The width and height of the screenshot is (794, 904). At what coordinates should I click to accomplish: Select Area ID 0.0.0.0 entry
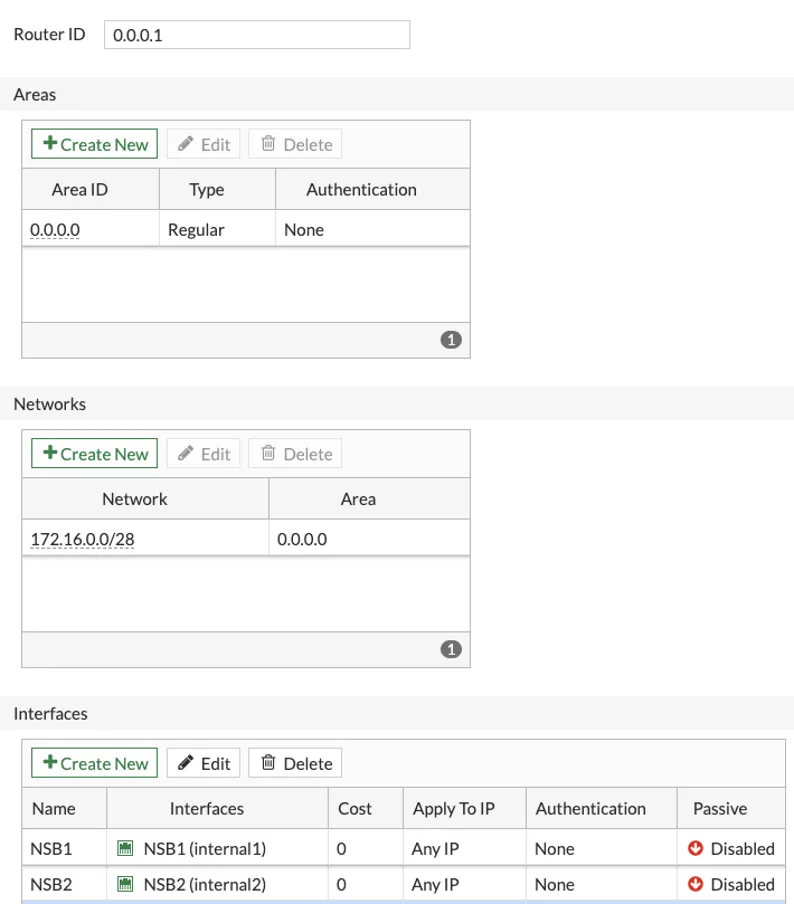click(x=55, y=229)
